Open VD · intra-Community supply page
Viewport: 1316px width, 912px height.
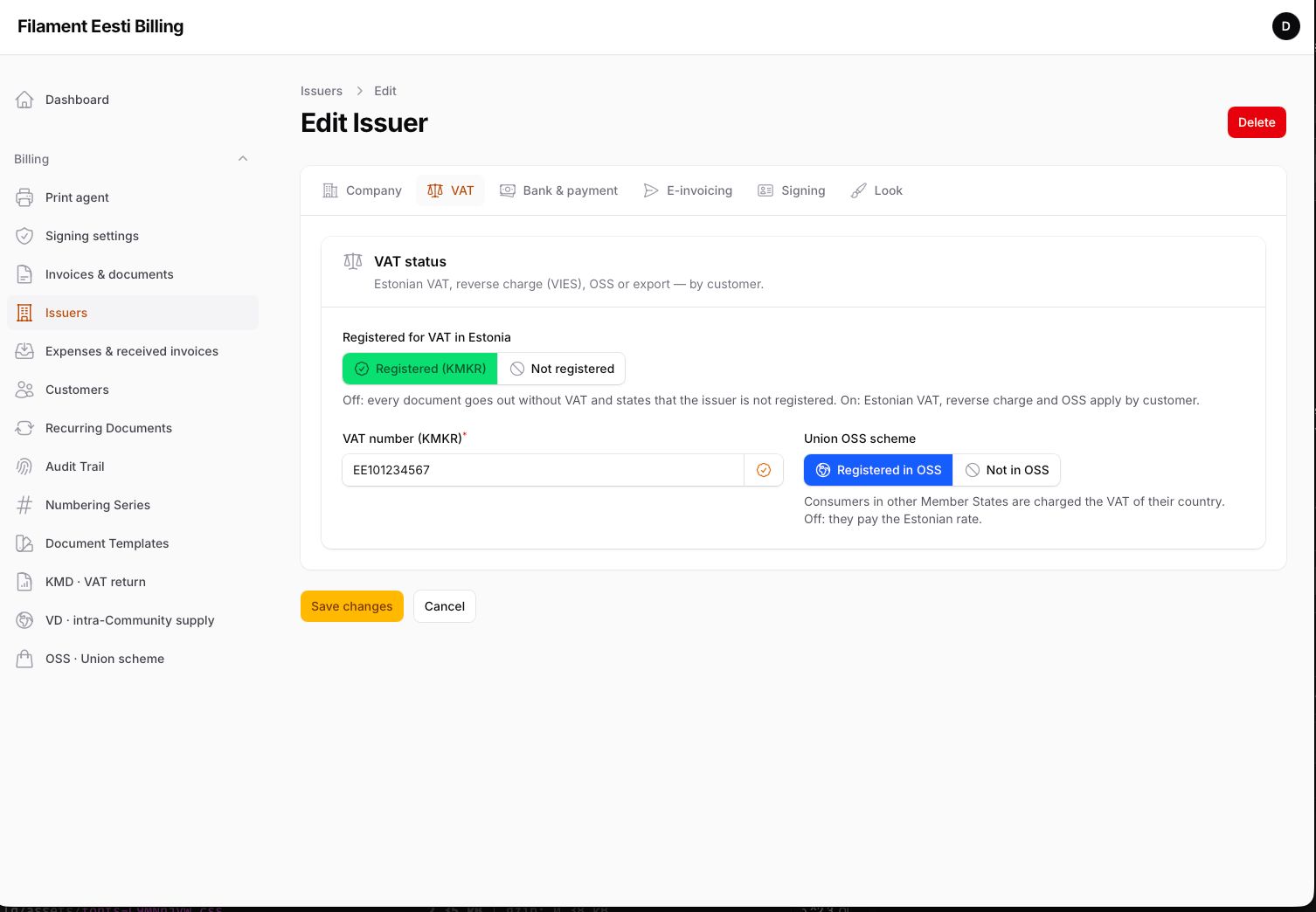pyautogui.click(x=133, y=620)
